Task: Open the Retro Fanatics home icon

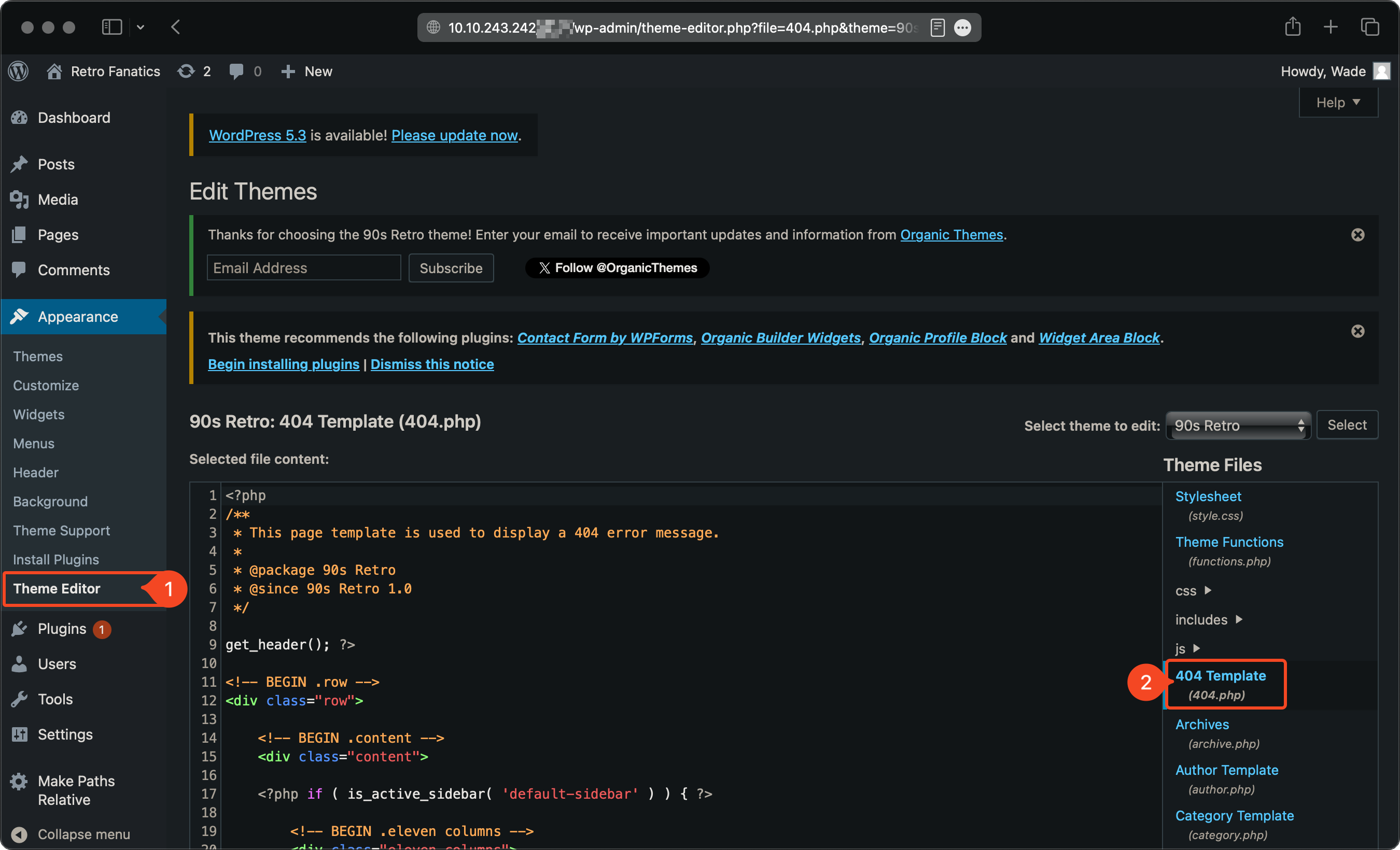Action: (x=54, y=71)
